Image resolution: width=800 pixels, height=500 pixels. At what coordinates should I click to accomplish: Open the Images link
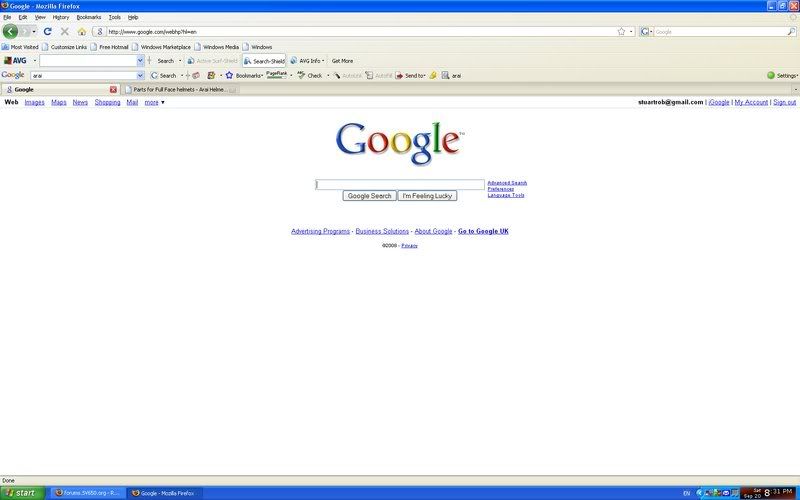(x=35, y=103)
